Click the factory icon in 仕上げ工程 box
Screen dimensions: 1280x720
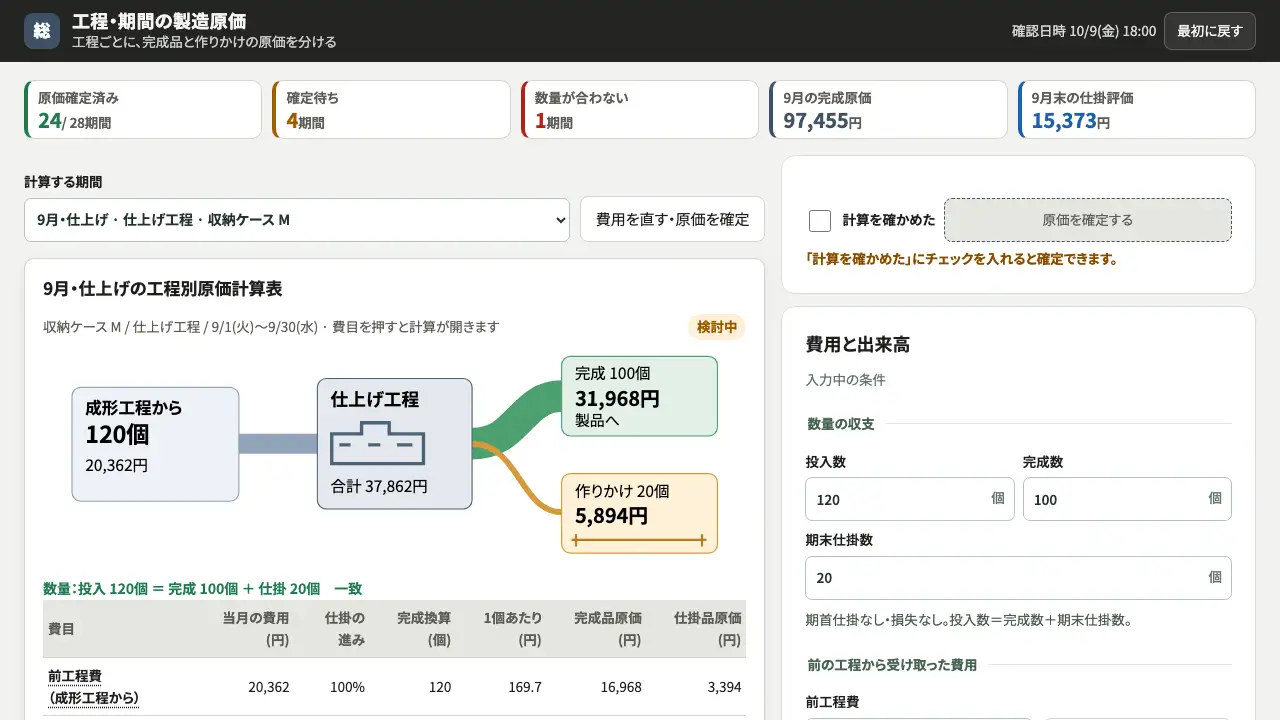click(x=378, y=442)
